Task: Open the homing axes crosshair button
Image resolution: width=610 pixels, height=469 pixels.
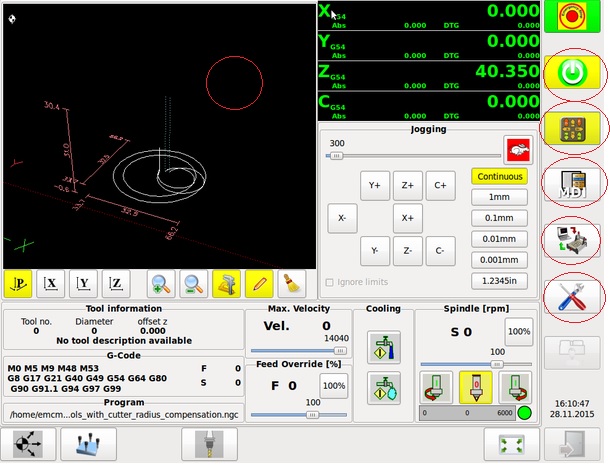Action: pos(28,444)
